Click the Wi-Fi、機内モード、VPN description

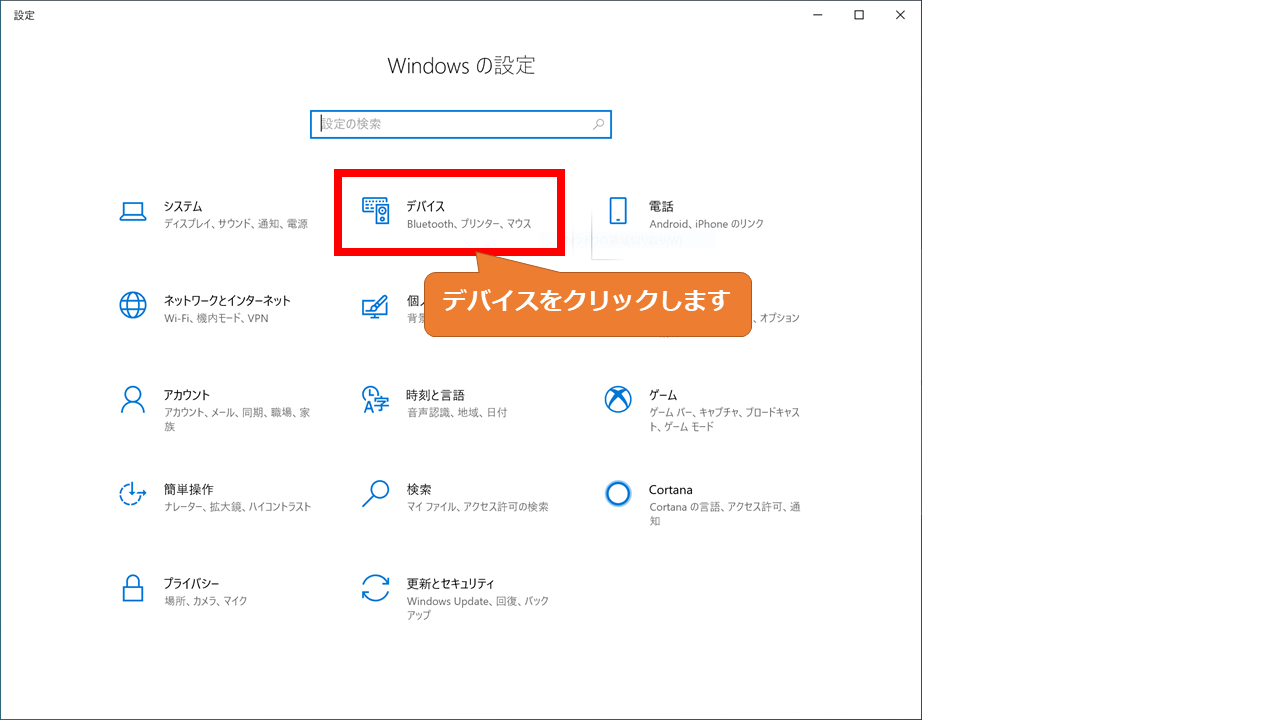(x=216, y=318)
